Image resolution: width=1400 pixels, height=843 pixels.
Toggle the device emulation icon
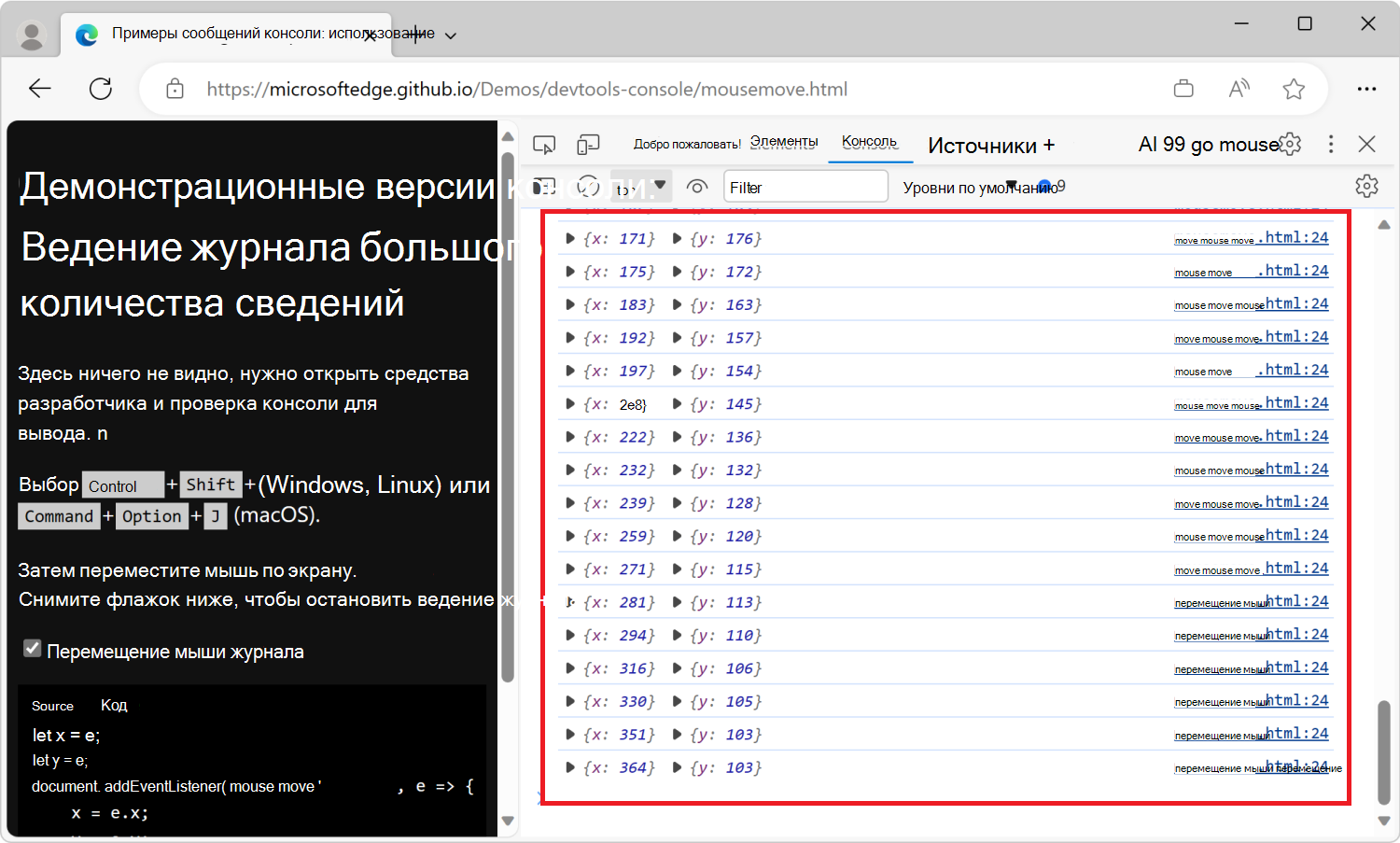588,144
